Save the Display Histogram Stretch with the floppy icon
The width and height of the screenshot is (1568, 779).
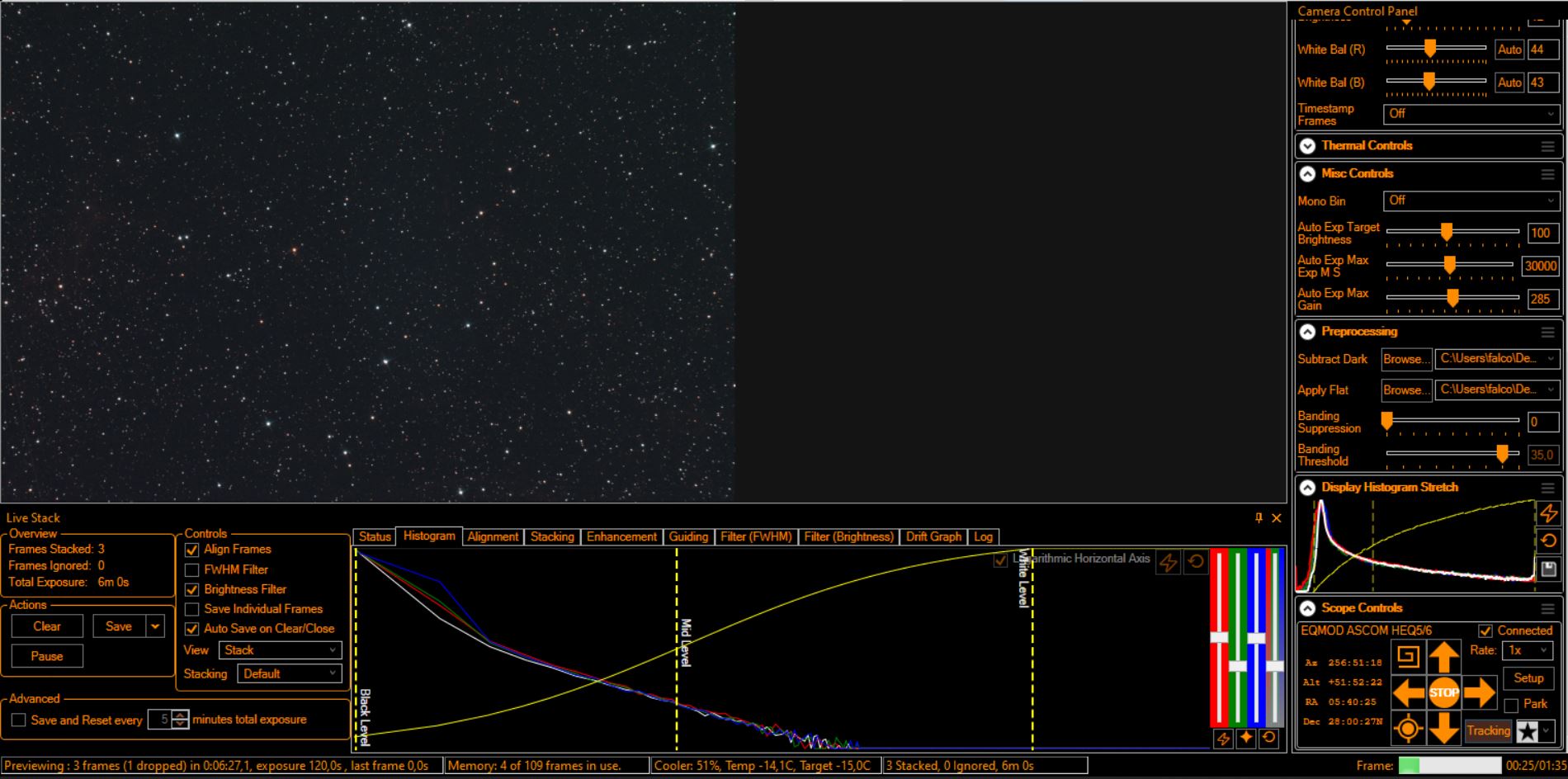click(1548, 569)
